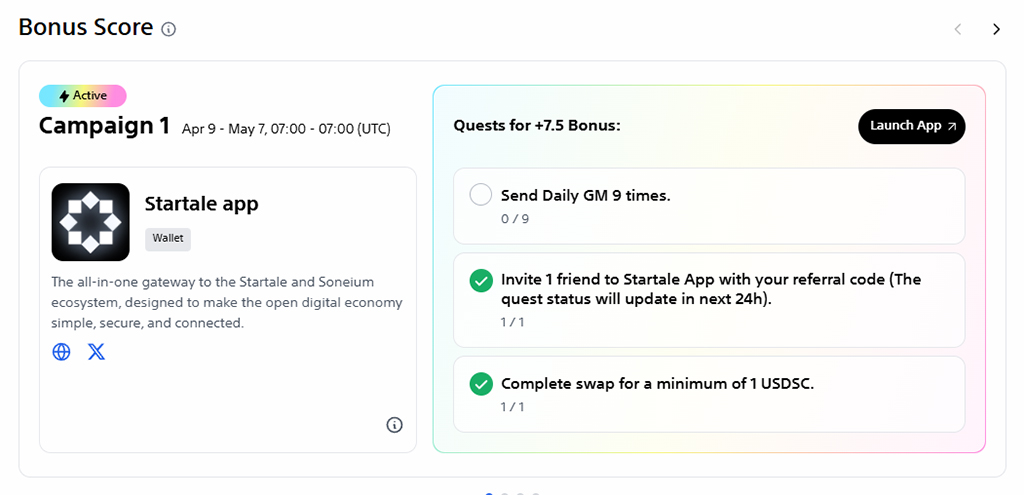Click the info icon in Startale app card
This screenshot has width=1024, height=495.
394,425
